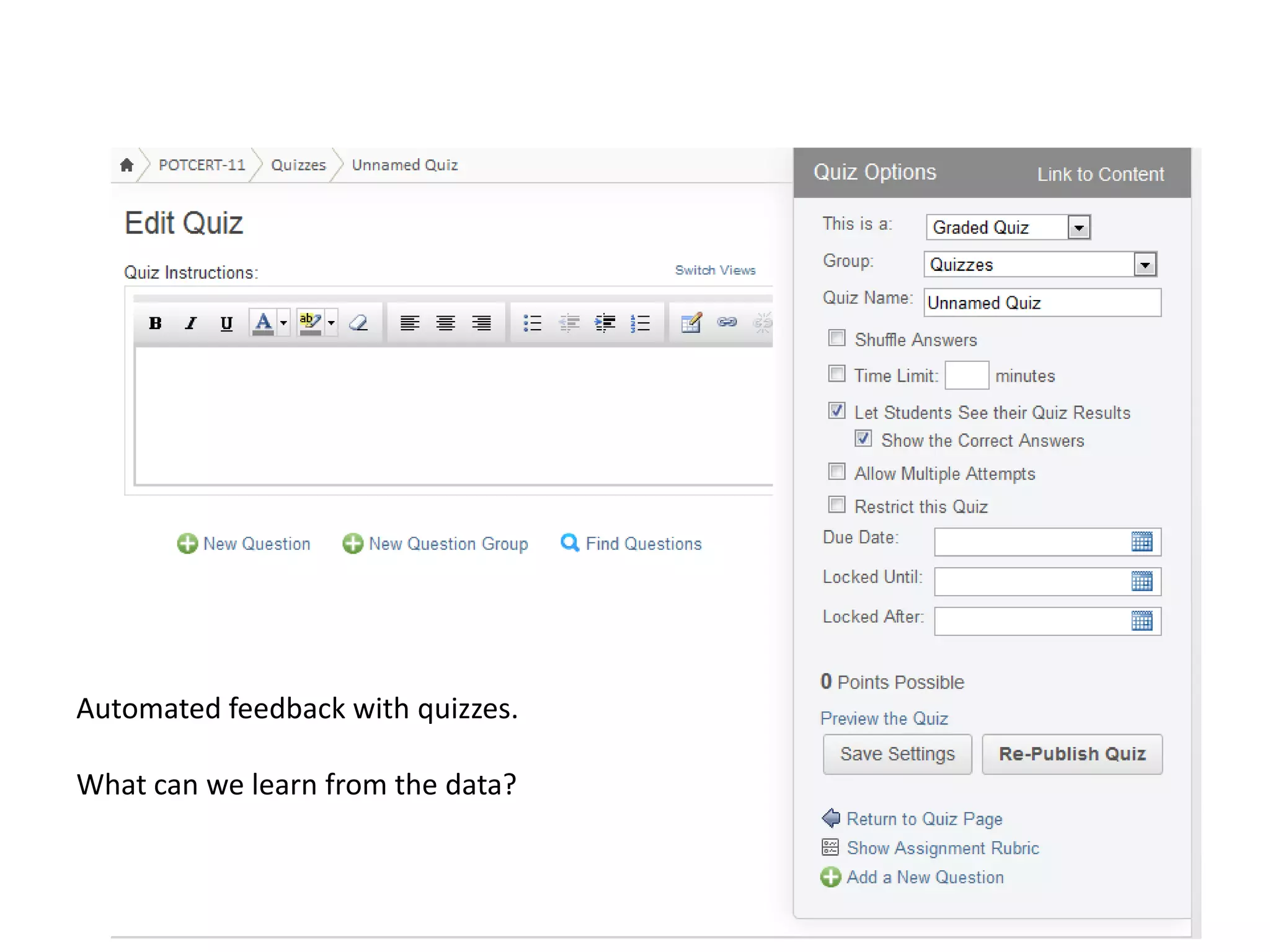The image size is (1270, 952).
Task: Open the Locked After calendar picker
Action: pyautogui.click(x=1142, y=620)
